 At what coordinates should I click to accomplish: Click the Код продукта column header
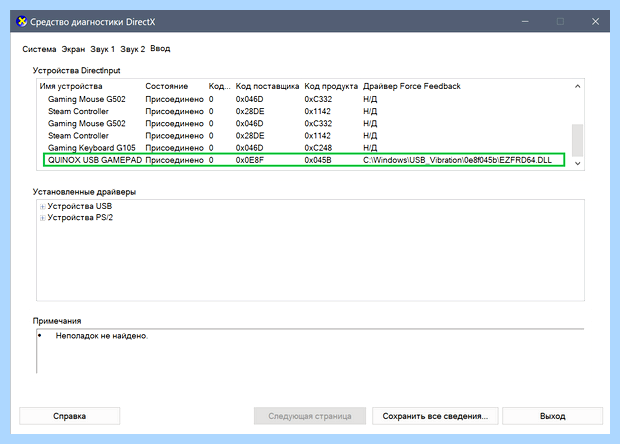(331, 86)
